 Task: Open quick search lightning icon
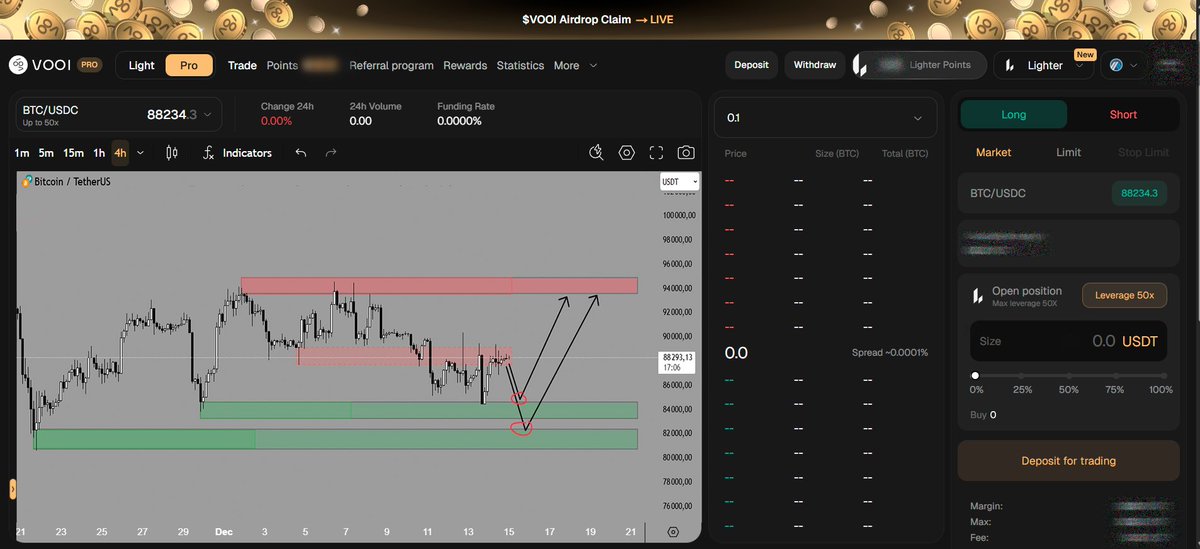597,153
